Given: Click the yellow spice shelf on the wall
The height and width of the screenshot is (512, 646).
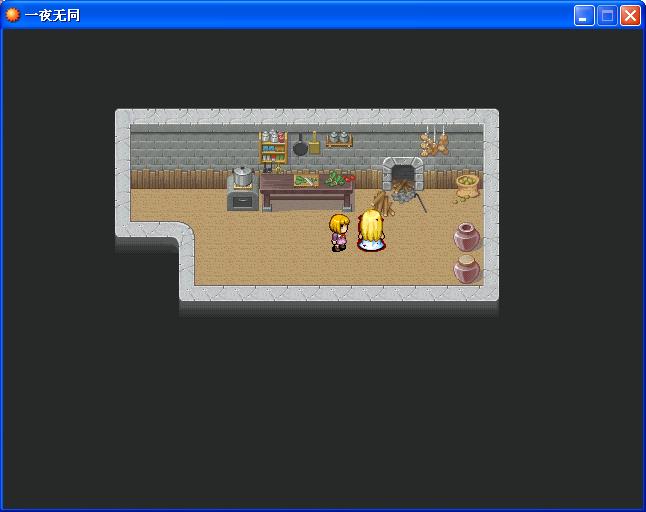Looking at the screenshot, I should click(273, 147).
